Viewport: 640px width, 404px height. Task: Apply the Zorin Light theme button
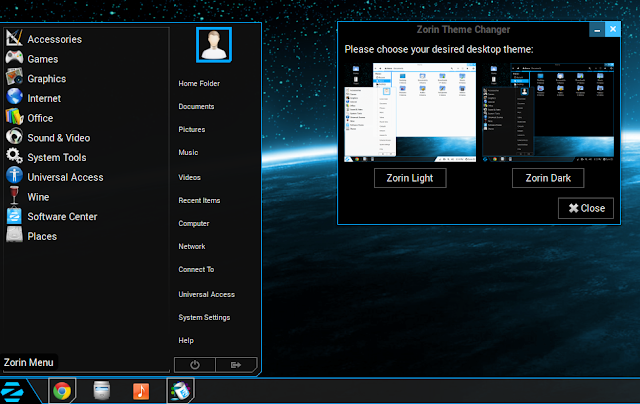pyautogui.click(x=410, y=178)
